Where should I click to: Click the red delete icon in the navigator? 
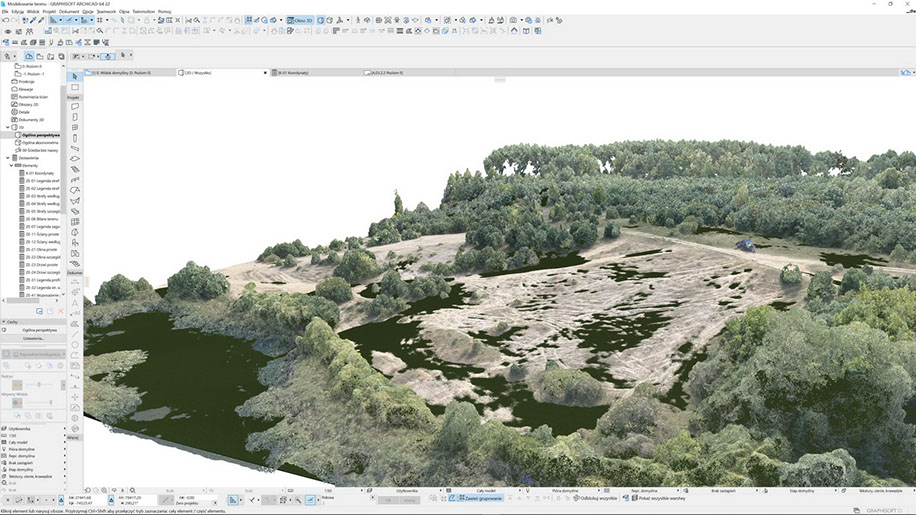(x=60, y=311)
